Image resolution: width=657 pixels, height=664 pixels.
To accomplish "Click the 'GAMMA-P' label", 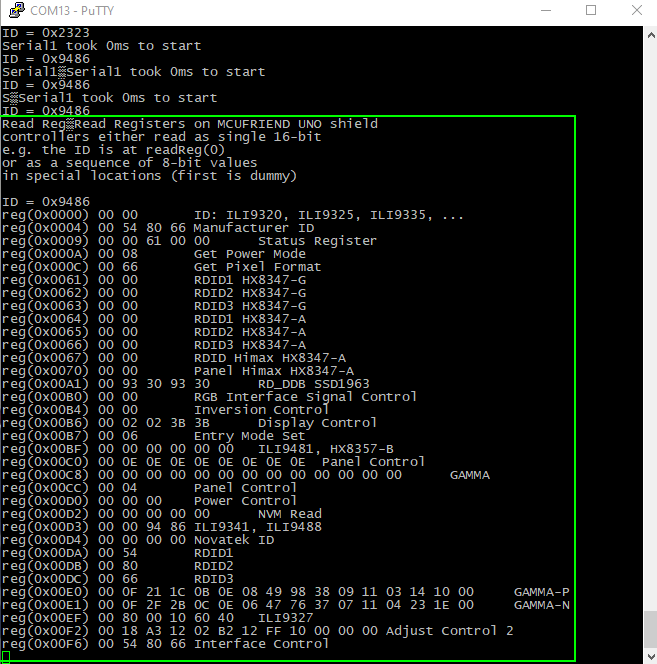I will (x=542, y=592).
